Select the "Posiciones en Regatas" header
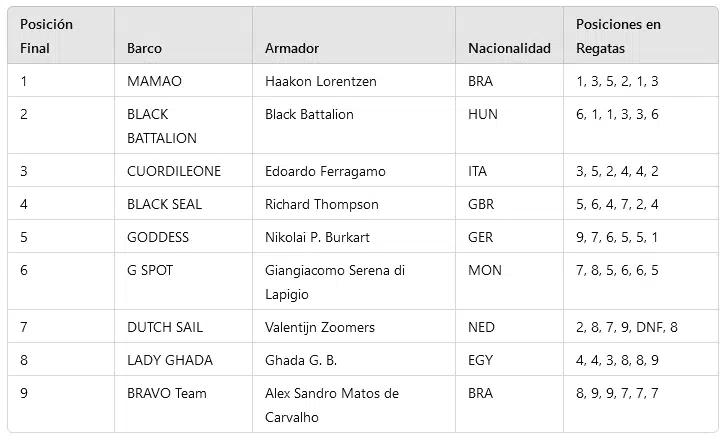724x438 pixels. tap(618, 36)
